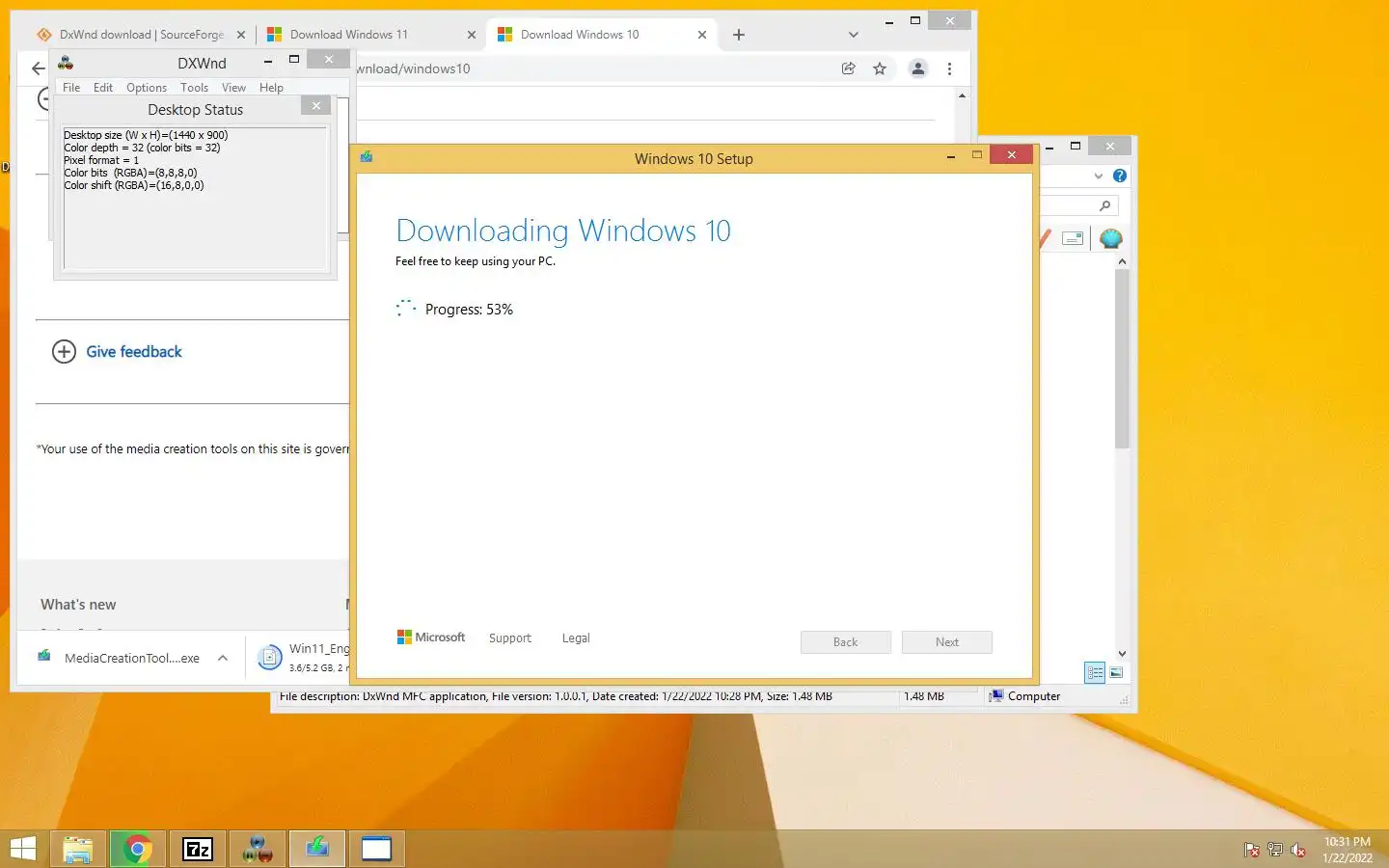Viewport: 1389px width, 868px height.
Task: Click the Give feedback link
Action: 134,352
